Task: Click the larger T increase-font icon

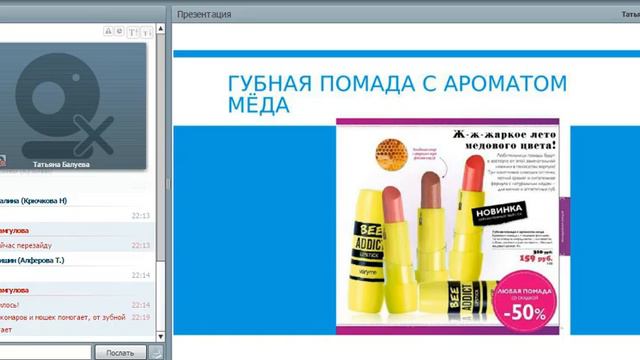Action: pyautogui.click(x=133, y=32)
